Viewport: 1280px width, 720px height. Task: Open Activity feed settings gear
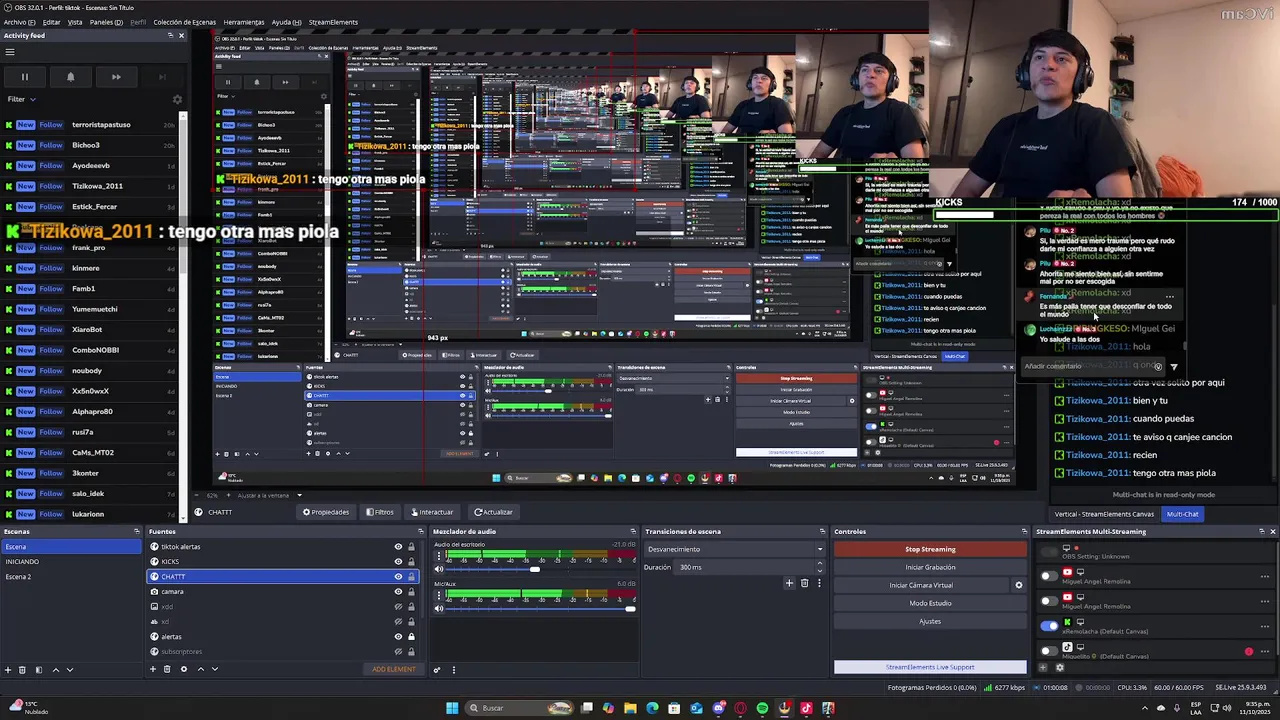177,99
